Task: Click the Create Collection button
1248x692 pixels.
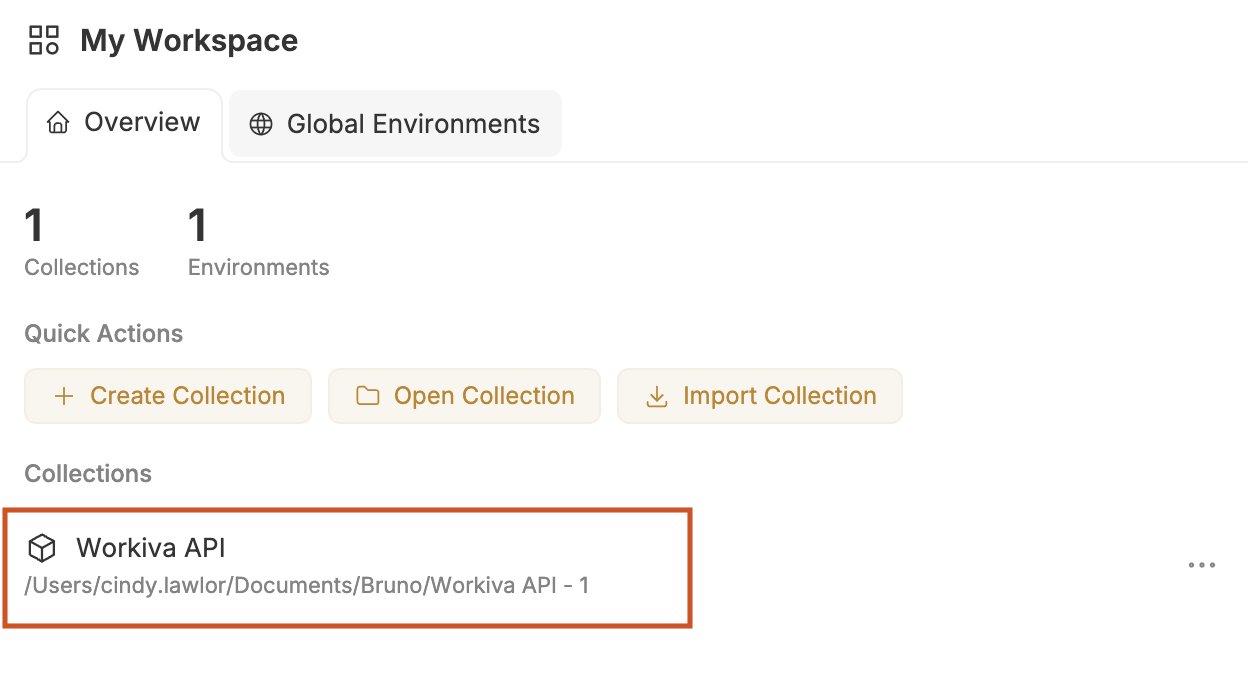Action: pyautogui.click(x=168, y=396)
